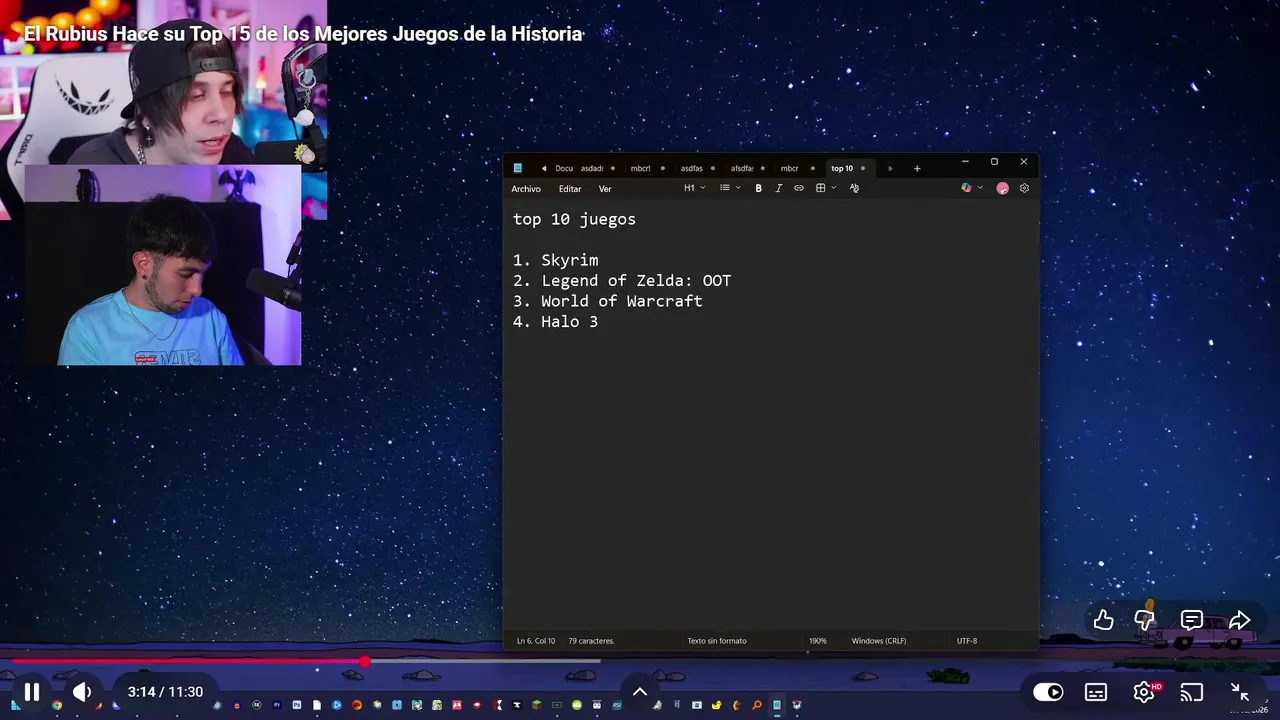Like the video with thumbs up

coord(1103,620)
